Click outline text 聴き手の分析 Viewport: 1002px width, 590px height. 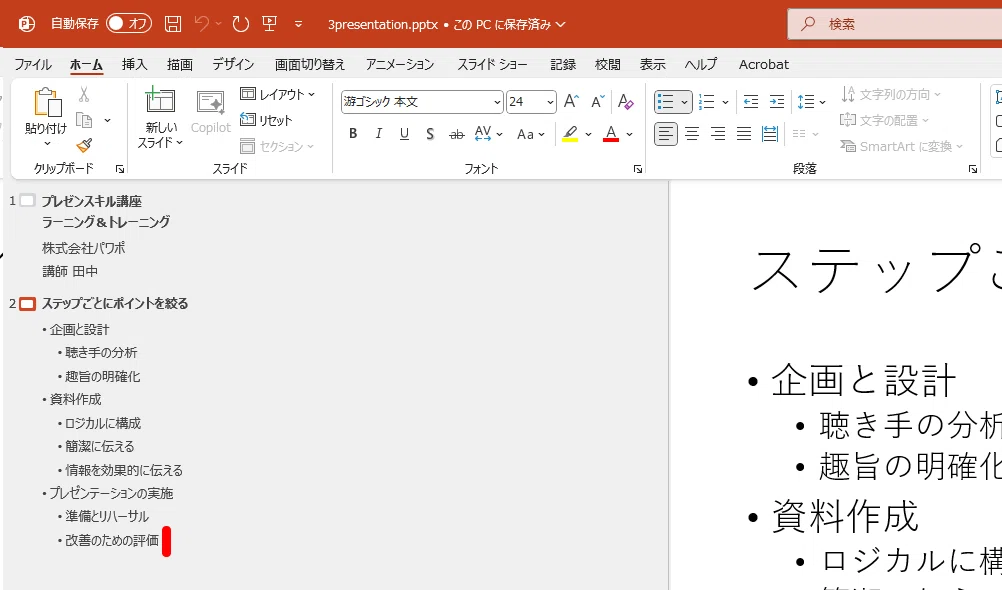(x=101, y=353)
